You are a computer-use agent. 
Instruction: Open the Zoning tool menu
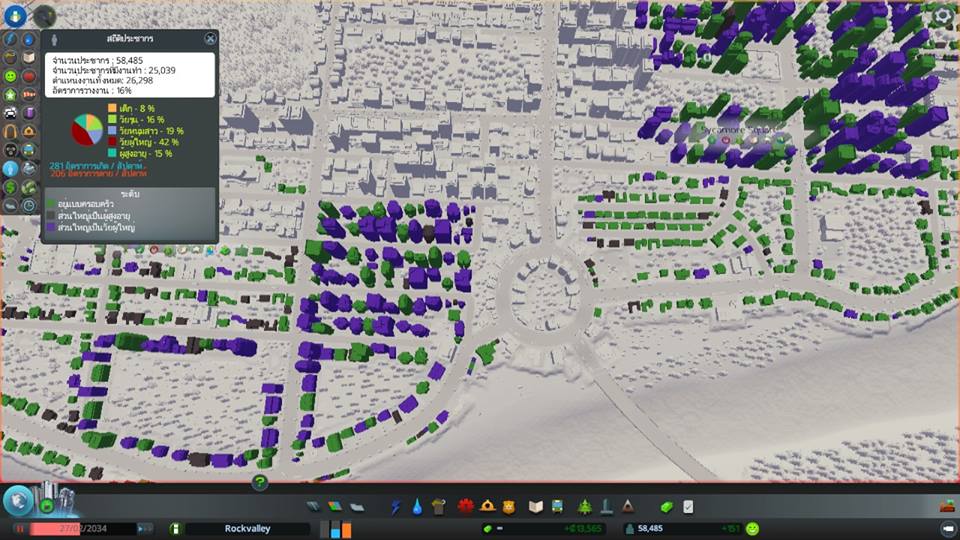pyautogui.click(x=335, y=506)
